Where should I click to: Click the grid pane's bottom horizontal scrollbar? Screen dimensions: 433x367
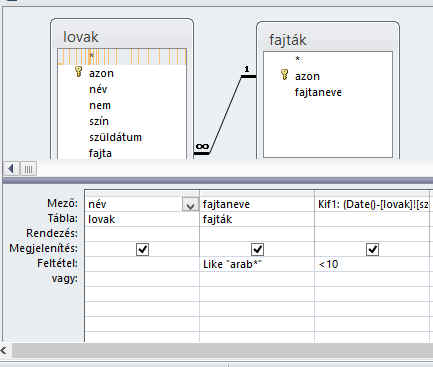tap(223, 350)
